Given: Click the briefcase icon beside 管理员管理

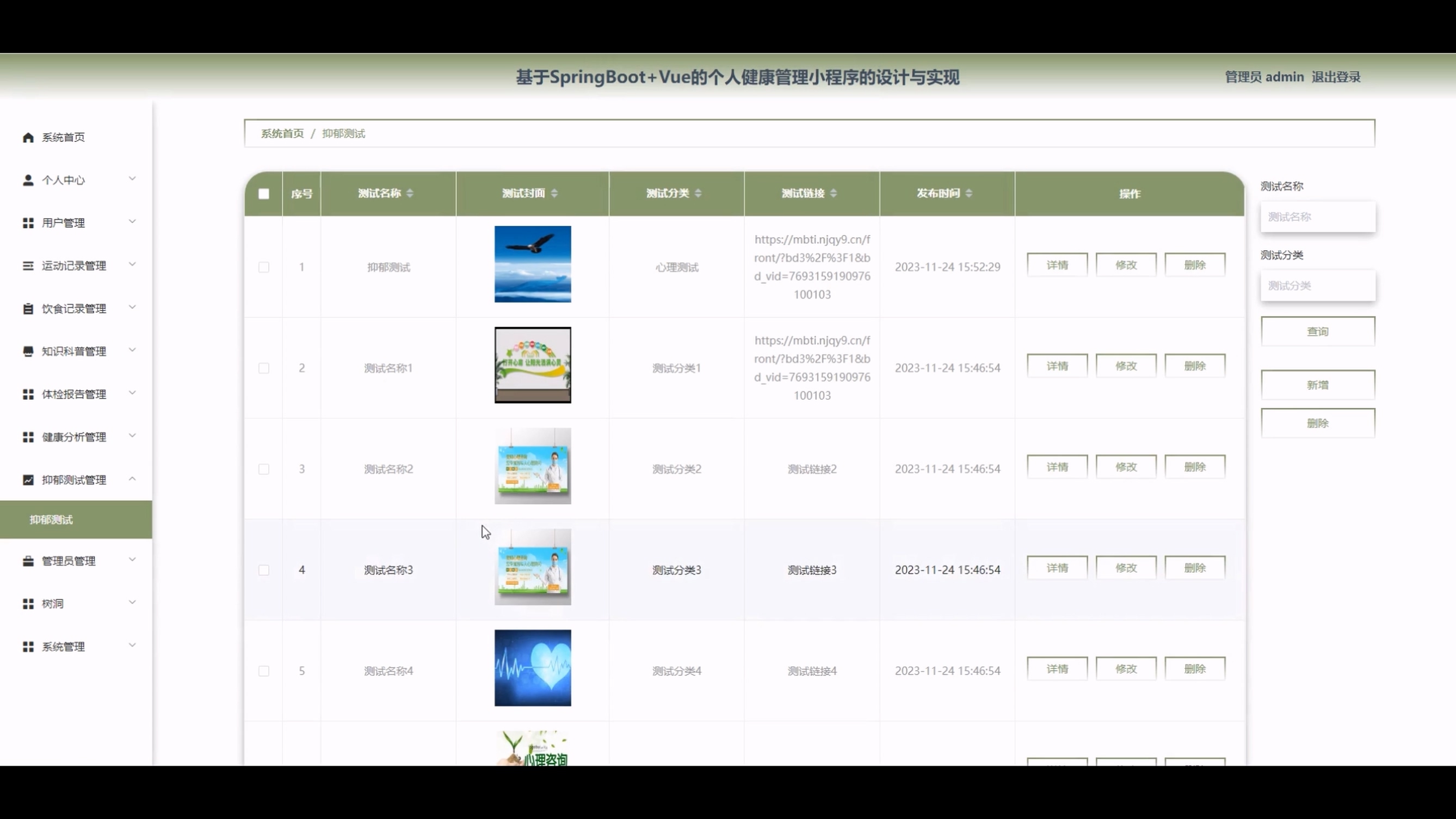Looking at the screenshot, I should (28, 561).
